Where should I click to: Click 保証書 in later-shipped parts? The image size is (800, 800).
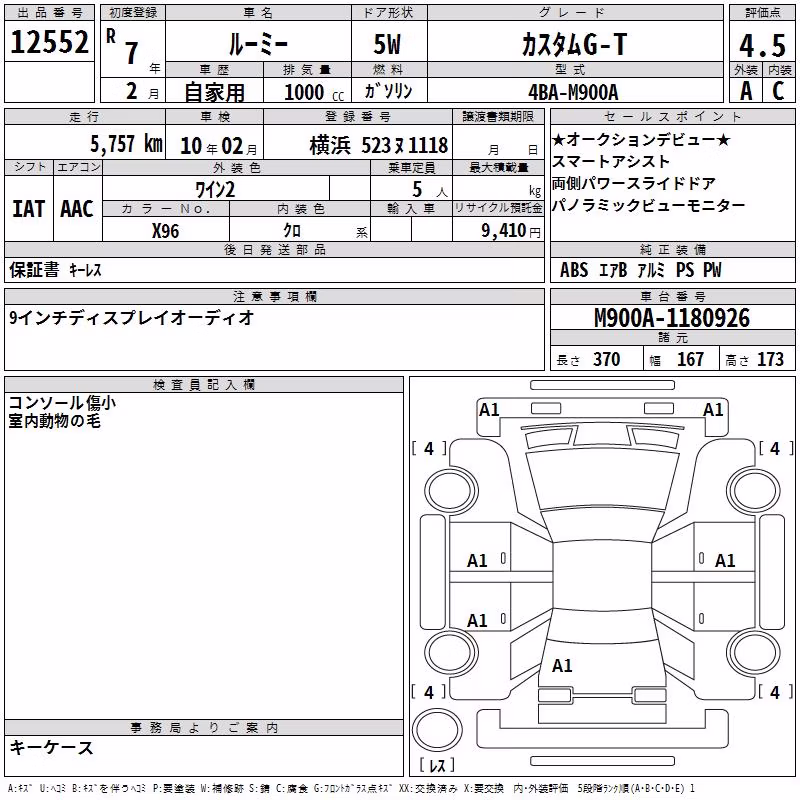pos(34,269)
